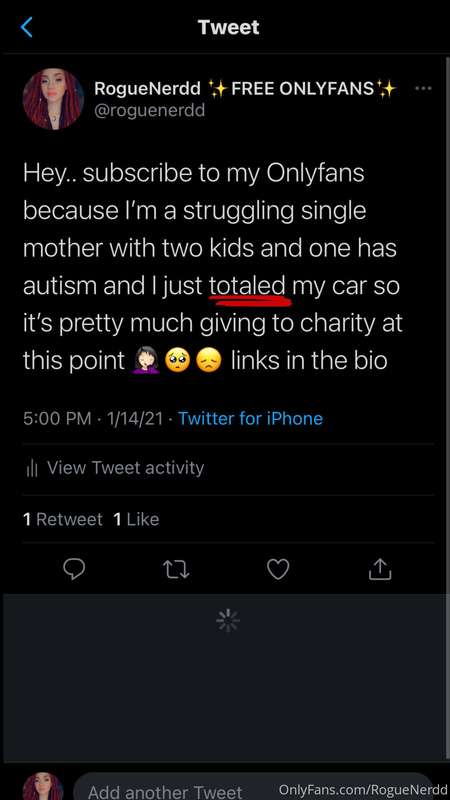Tap the bar chart analytics icon
The height and width of the screenshot is (800, 450).
coord(32,468)
